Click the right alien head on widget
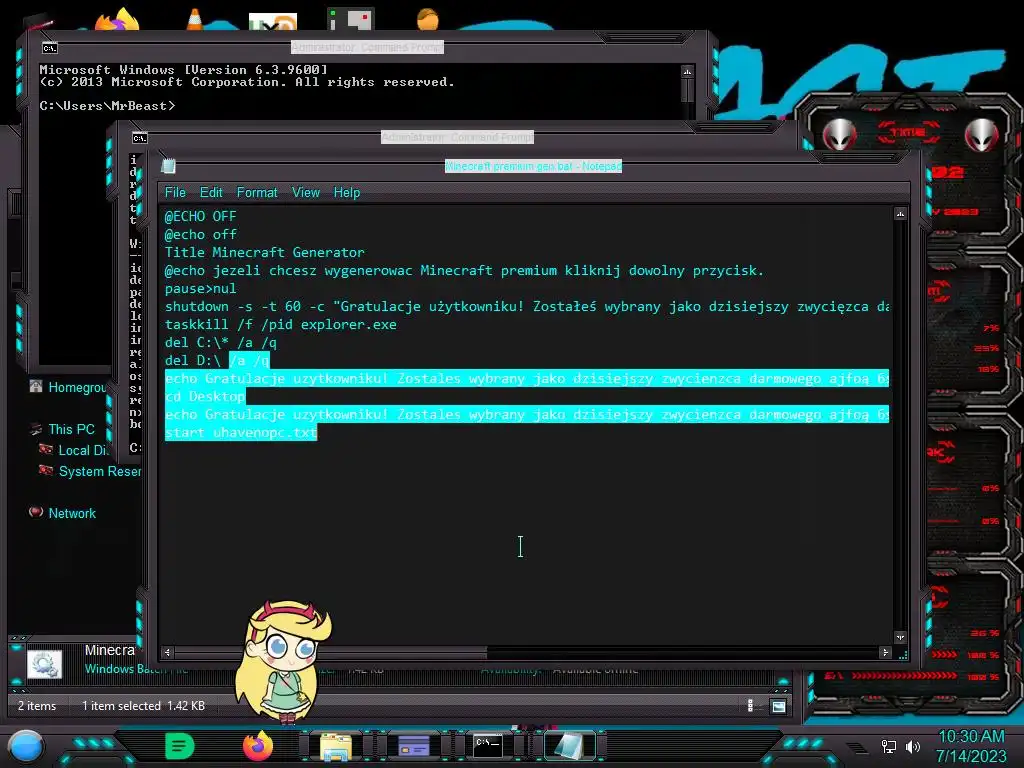The height and width of the screenshot is (768, 1024). point(981,135)
